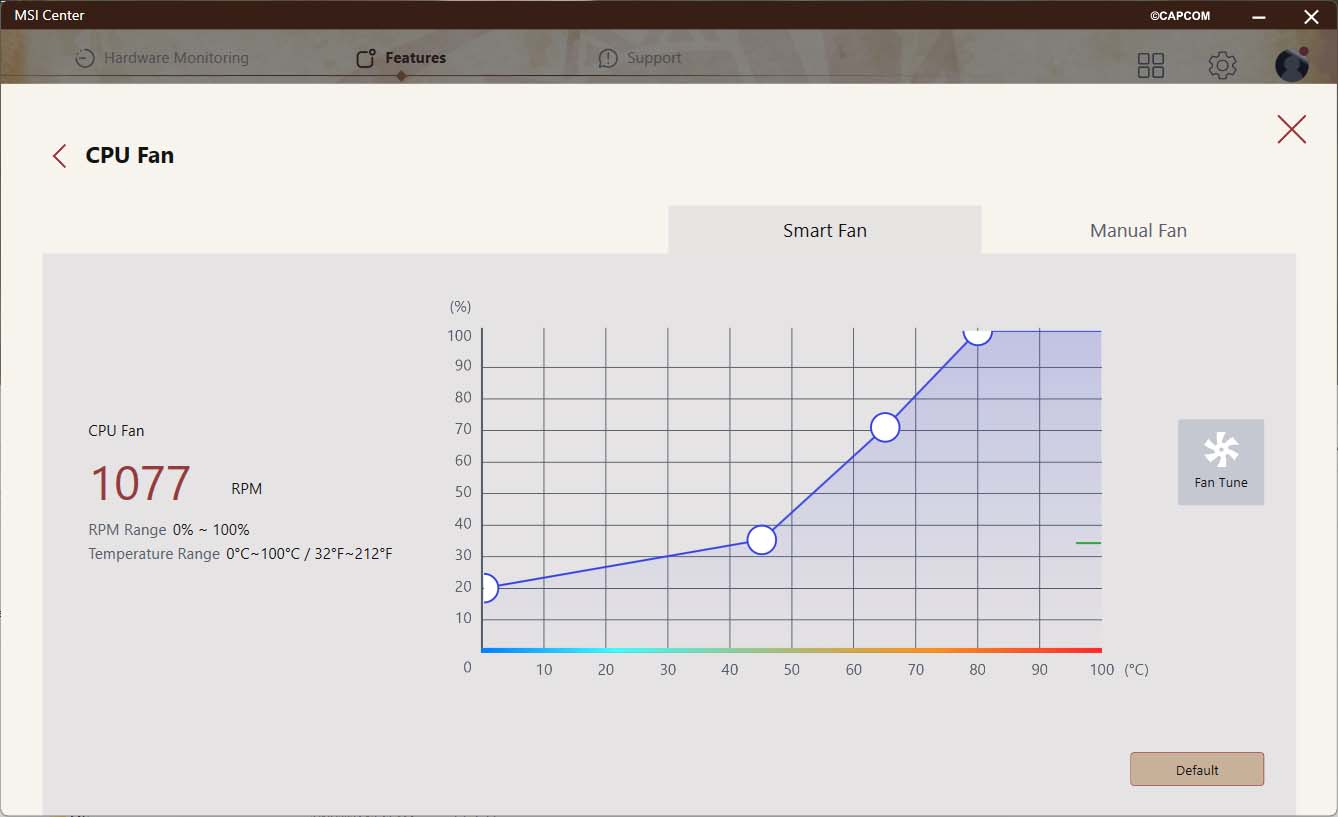Select the fan curve point near 45°C
The height and width of the screenshot is (817, 1338).
[x=762, y=540]
